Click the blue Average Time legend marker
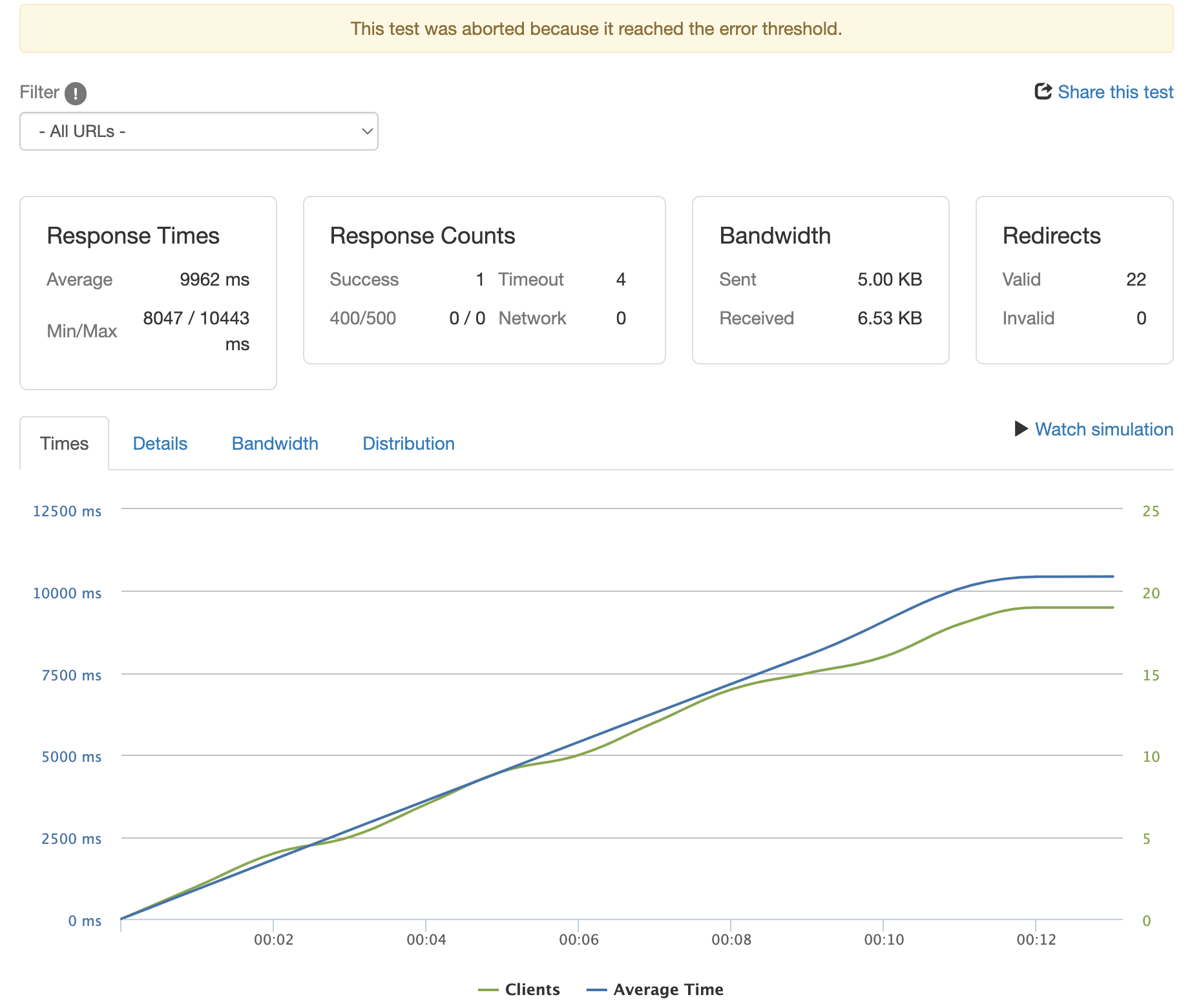 pos(596,990)
